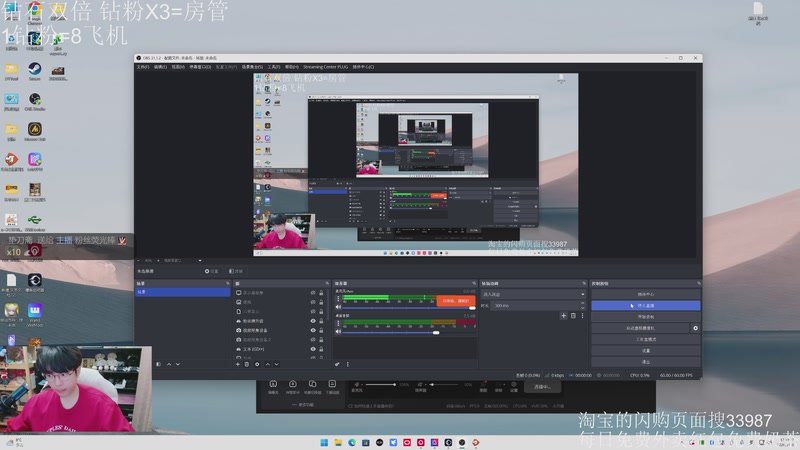
Task: Open the microphone channel three-dot options menu
Action: [x=338, y=299]
